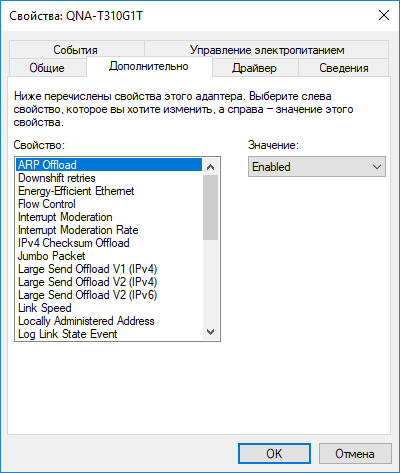
Task: Select the Interrupt Moderation list item
Action: click(109, 217)
